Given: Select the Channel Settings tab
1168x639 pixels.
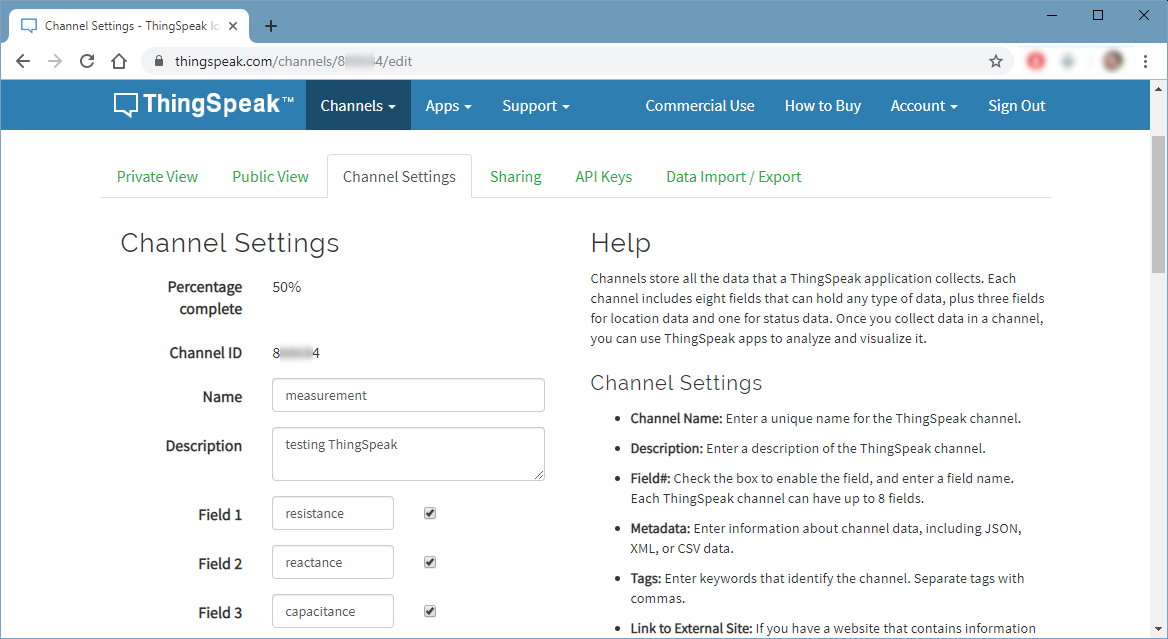Looking at the screenshot, I should 399,177.
